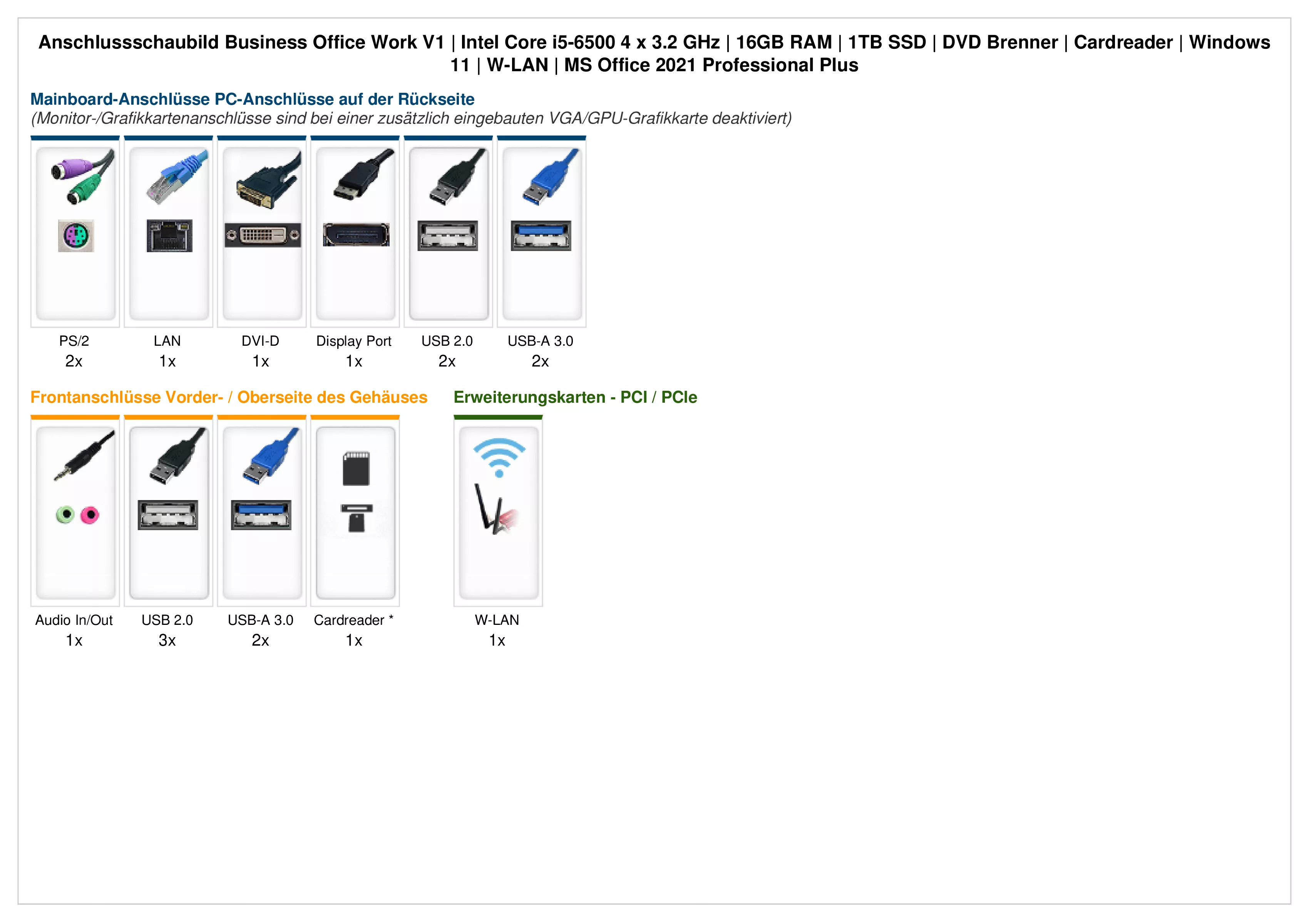Click the 'Frontanschlüsse Vorder- / Oberseite des Gehäuses' heading
This screenshot has width=1309, height=924.
coord(229,397)
